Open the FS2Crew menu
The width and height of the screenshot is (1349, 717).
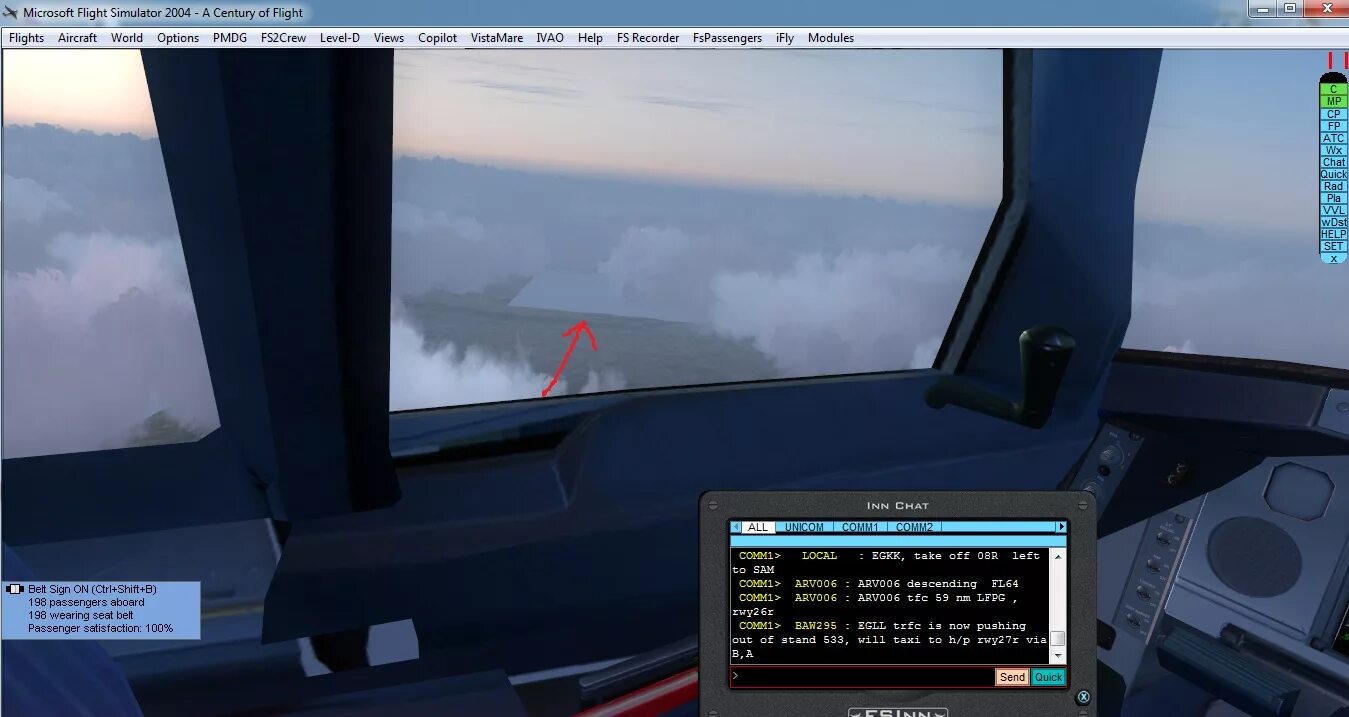[284, 38]
